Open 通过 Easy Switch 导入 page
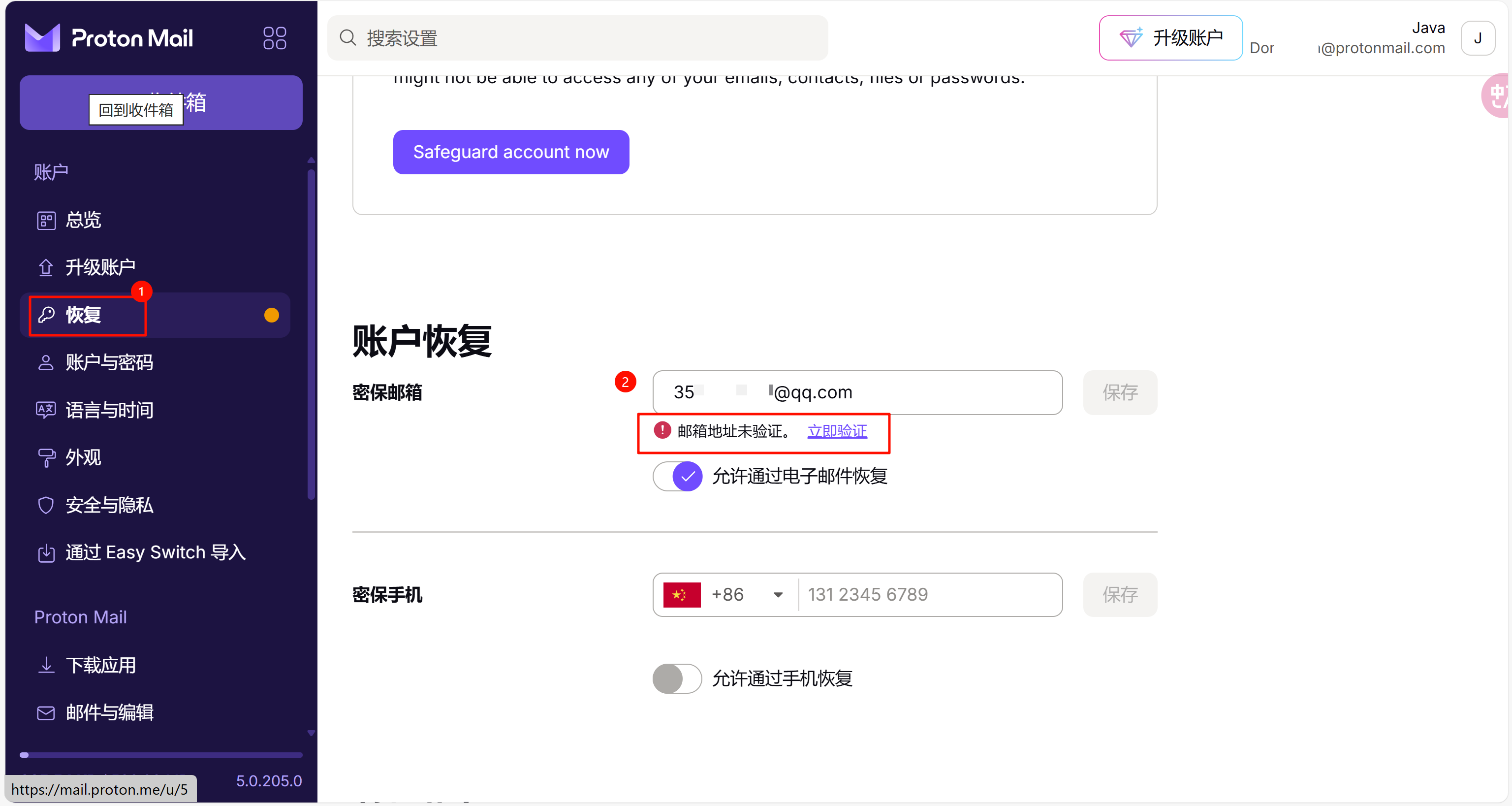This screenshot has width=1512, height=806. coord(155,552)
